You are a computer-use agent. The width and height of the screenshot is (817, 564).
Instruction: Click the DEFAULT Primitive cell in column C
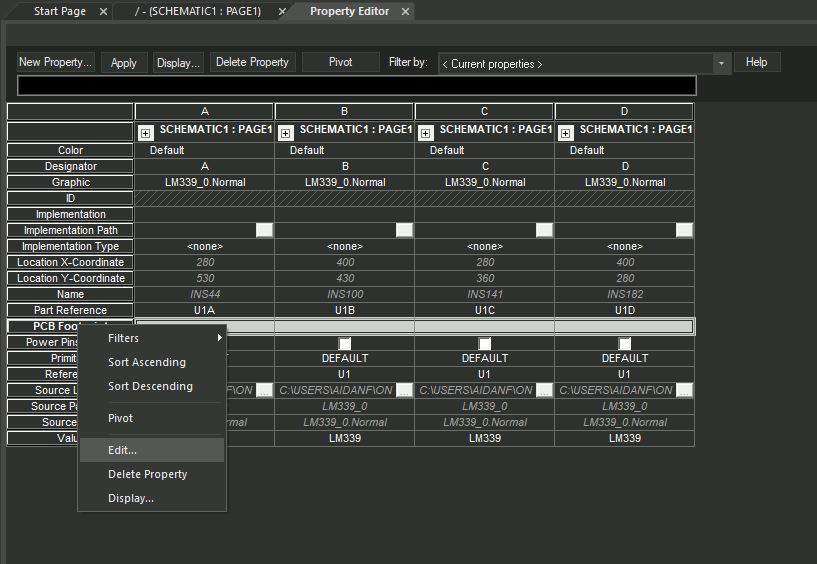485,358
